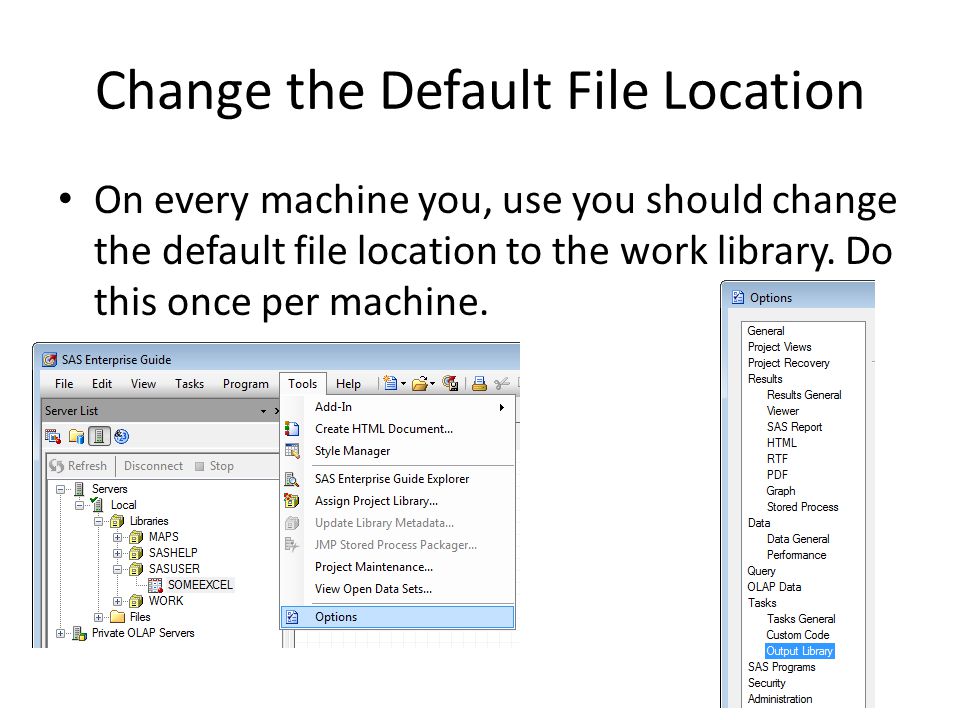Open the Server List panel dropdown arrow
This screenshot has width=960, height=720.
[263, 411]
